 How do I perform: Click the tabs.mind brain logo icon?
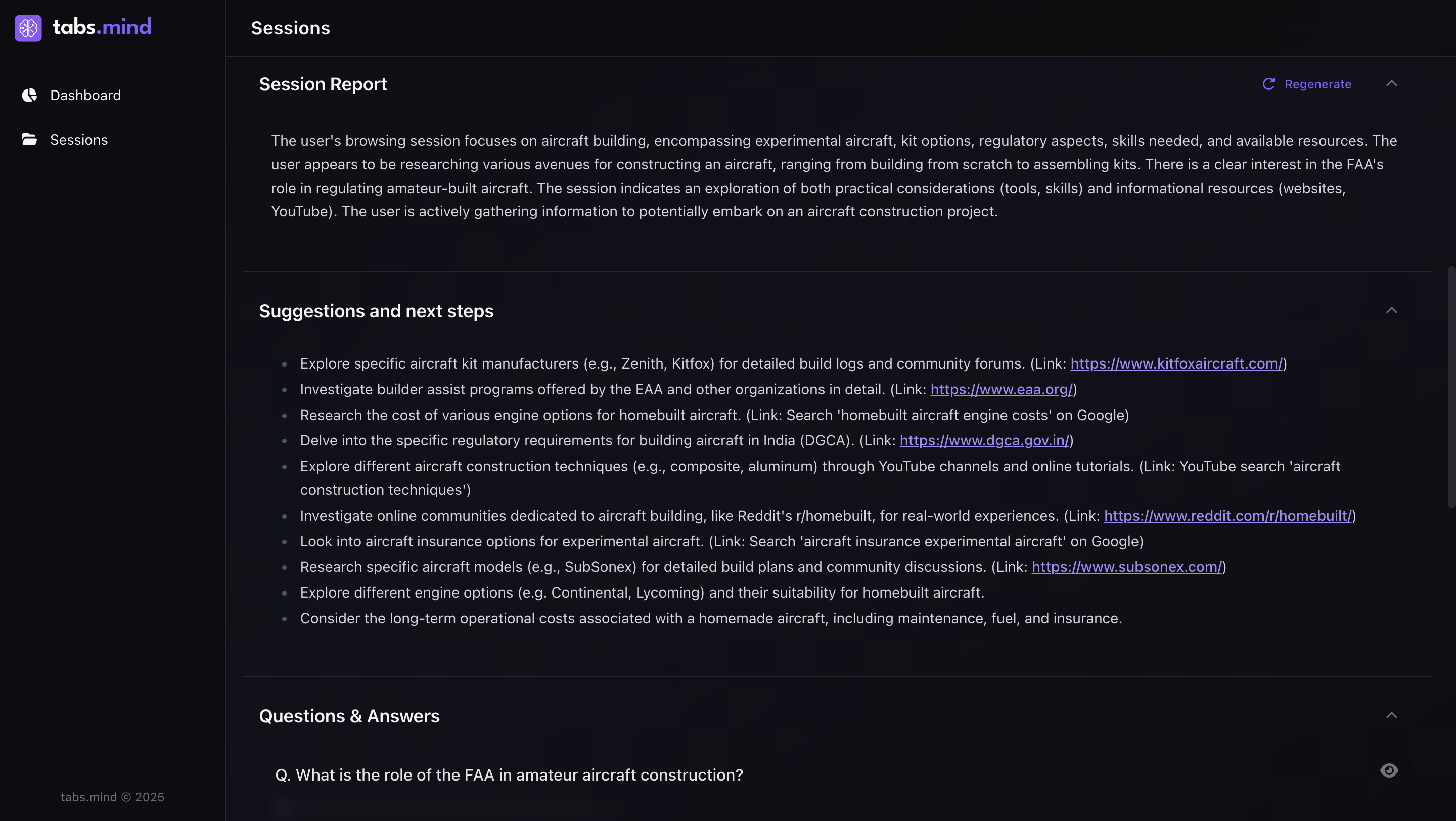[x=28, y=28]
